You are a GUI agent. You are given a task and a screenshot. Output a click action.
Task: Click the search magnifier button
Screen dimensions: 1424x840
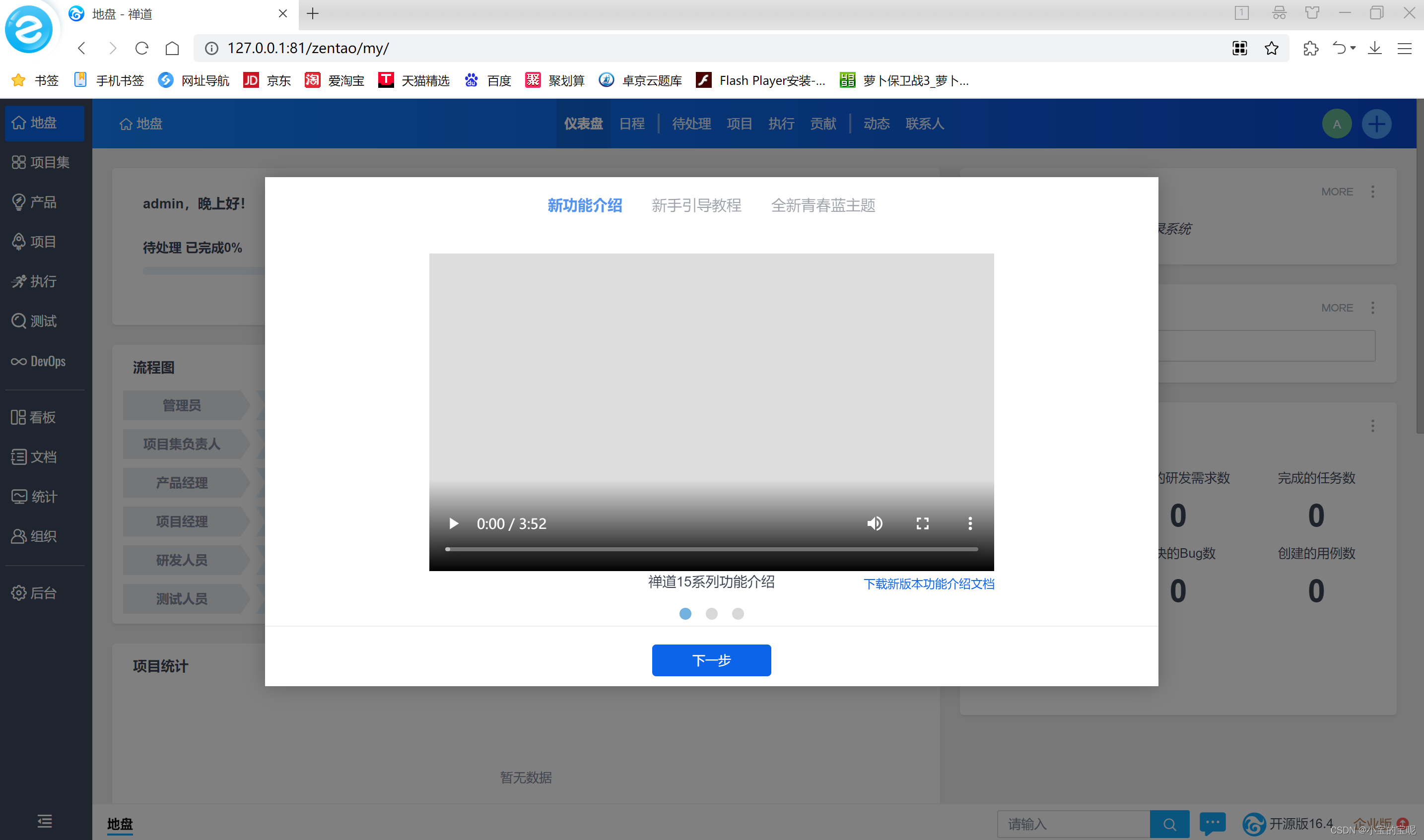1169,824
